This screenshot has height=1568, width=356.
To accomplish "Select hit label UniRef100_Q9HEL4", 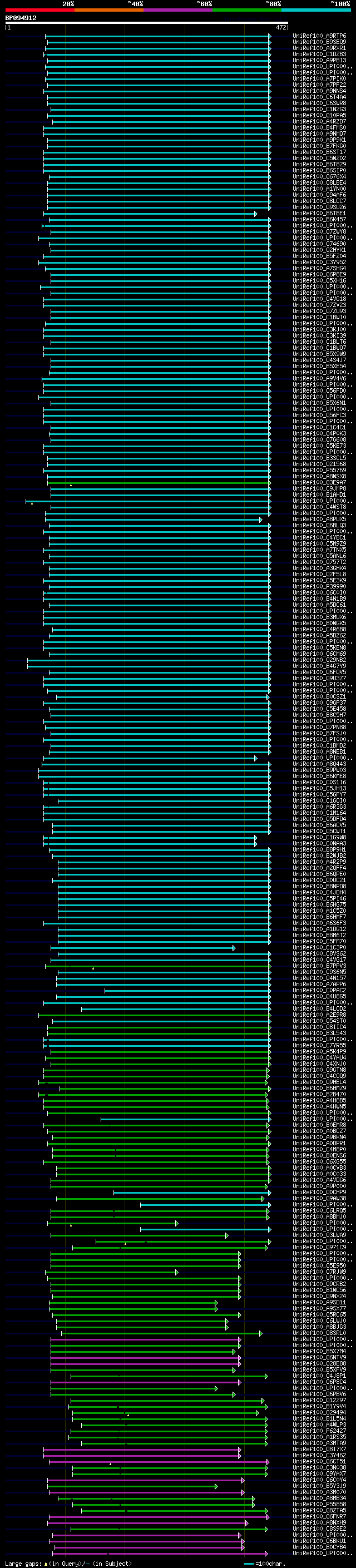I will point(319,1082).
